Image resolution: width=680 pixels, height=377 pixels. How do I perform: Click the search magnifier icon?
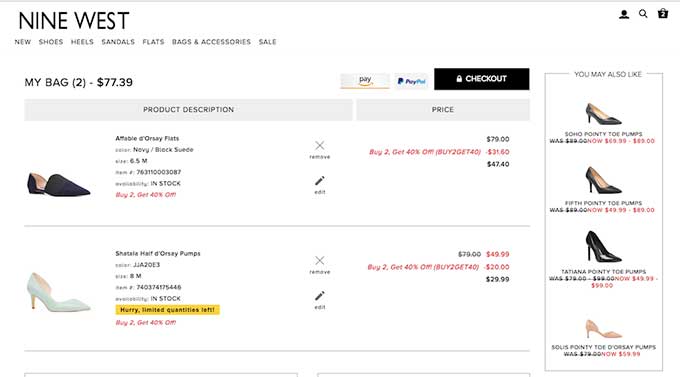pyautogui.click(x=643, y=14)
